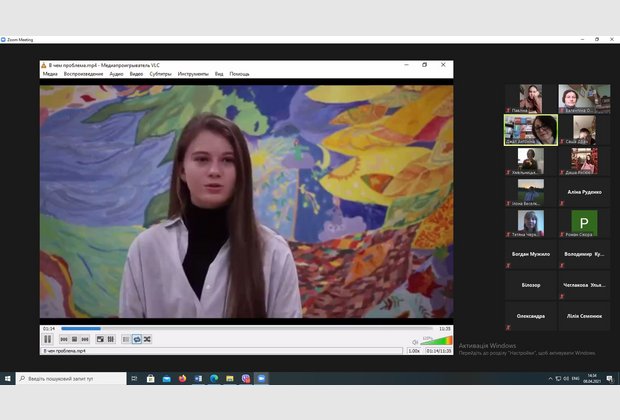Pause the VLC video playback

[47, 339]
